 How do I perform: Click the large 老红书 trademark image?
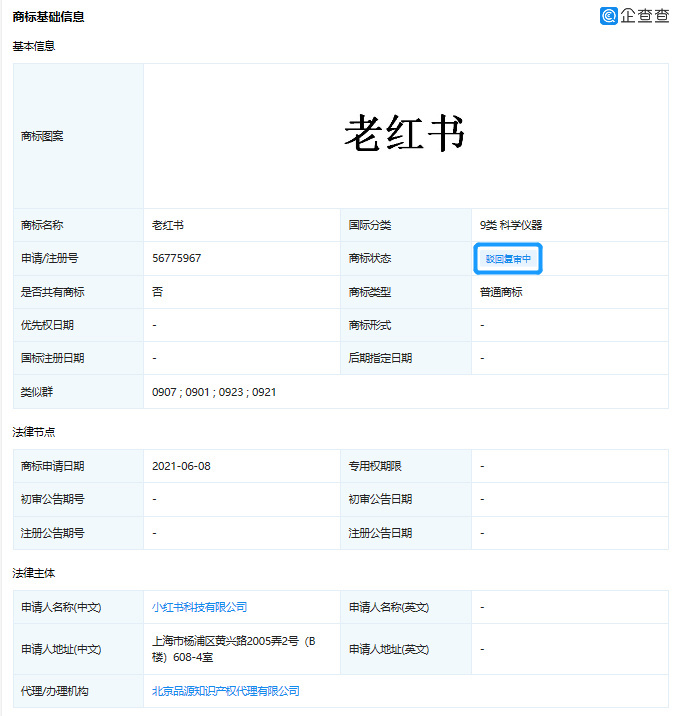[405, 134]
